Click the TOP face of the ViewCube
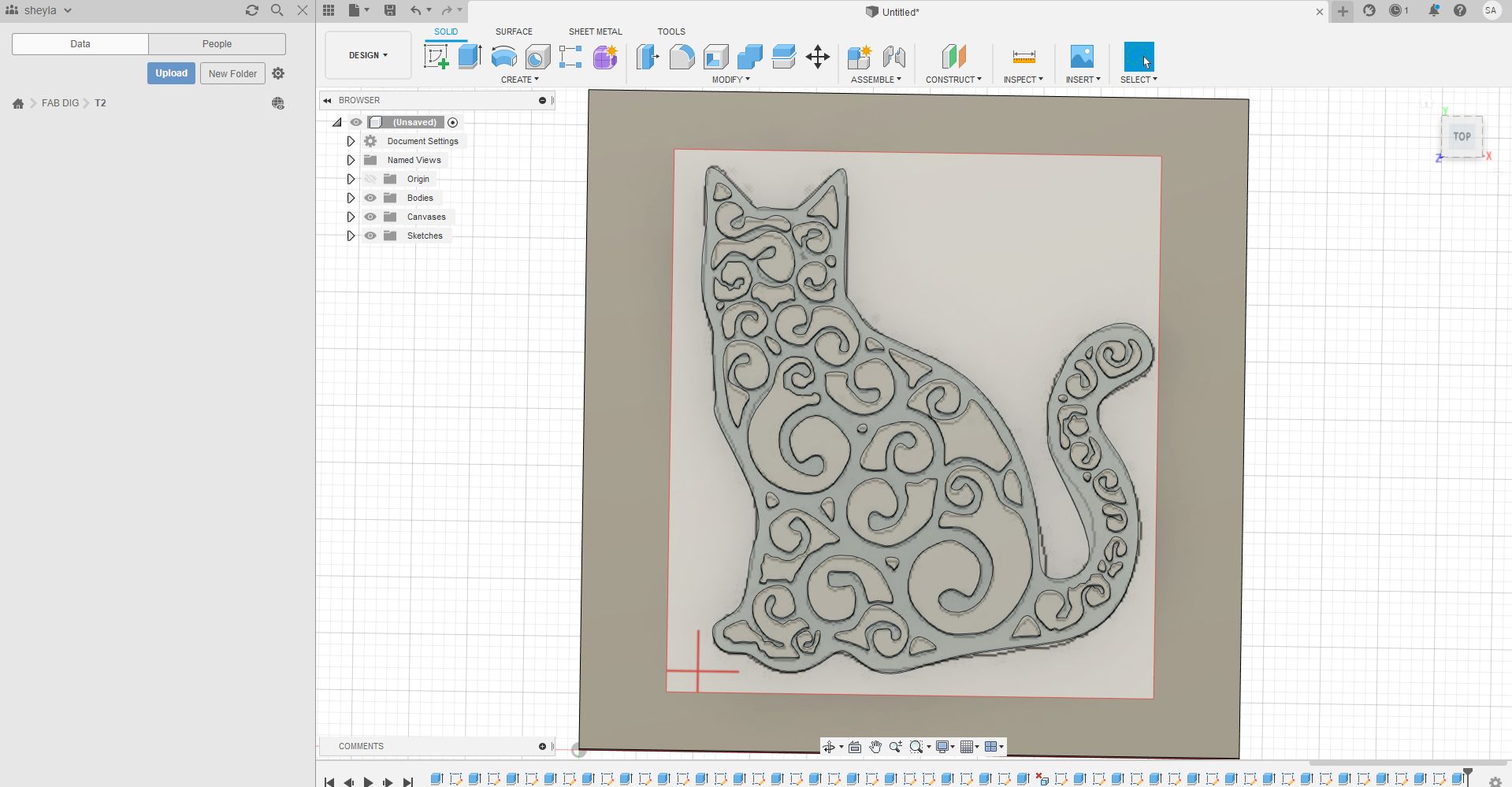The height and width of the screenshot is (787, 1512). 1462,136
